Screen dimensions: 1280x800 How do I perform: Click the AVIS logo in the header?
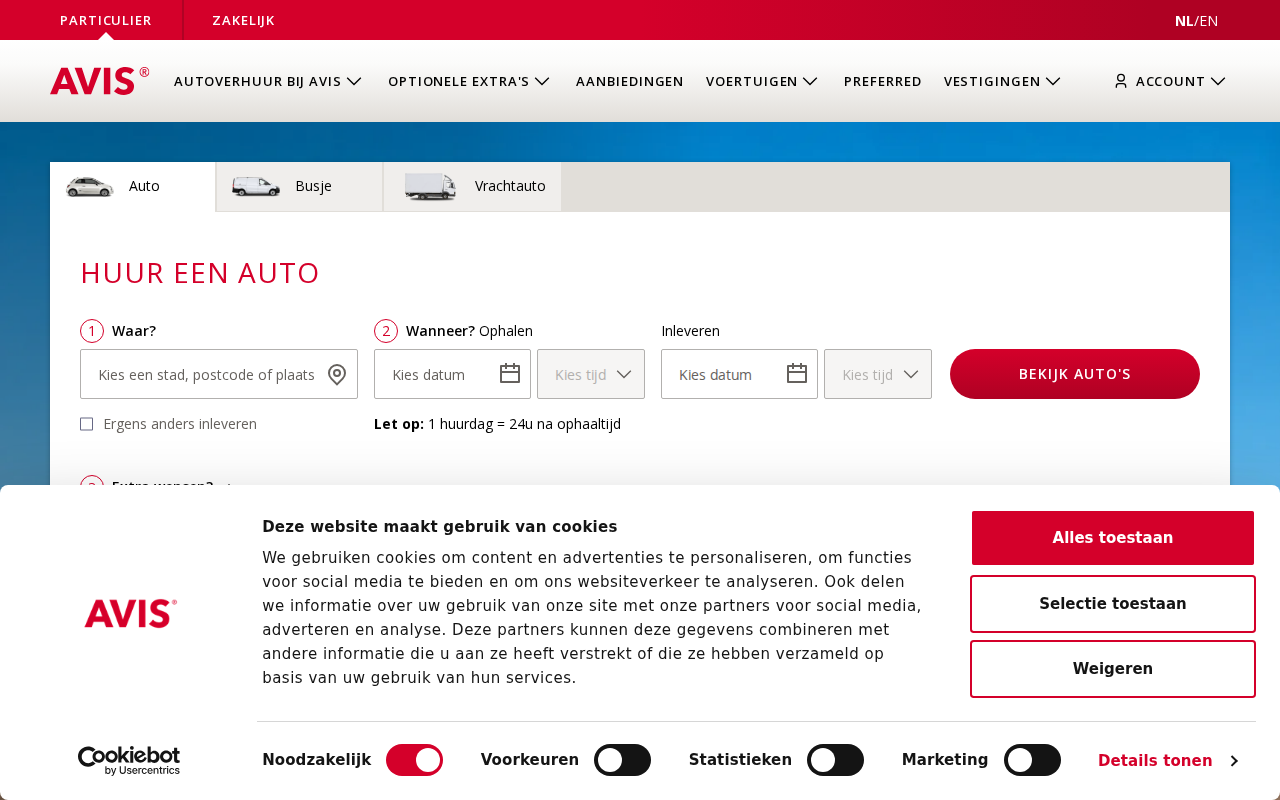point(100,81)
